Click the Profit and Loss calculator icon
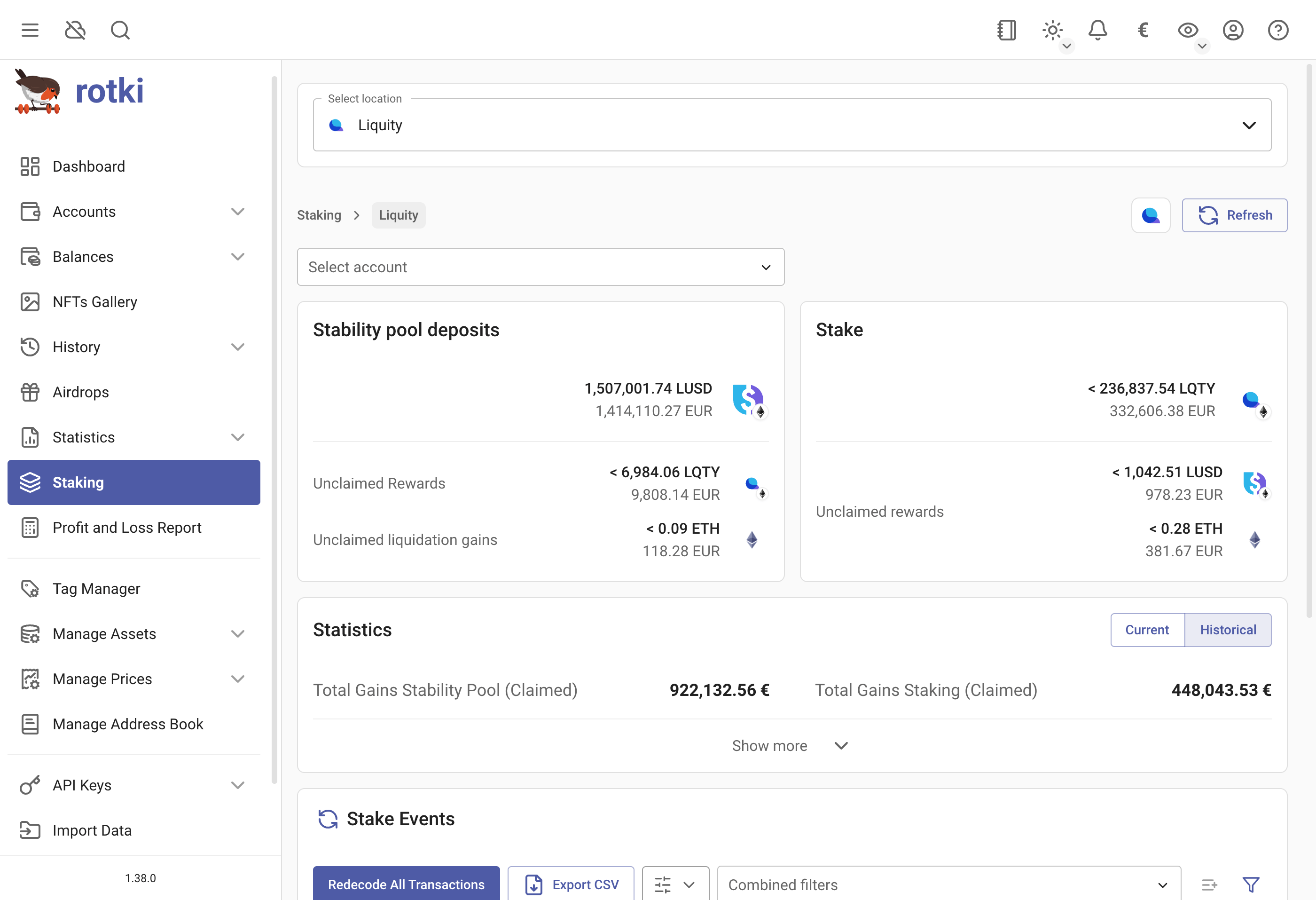This screenshot has height=900, width=1316. (x=30, y=527)
